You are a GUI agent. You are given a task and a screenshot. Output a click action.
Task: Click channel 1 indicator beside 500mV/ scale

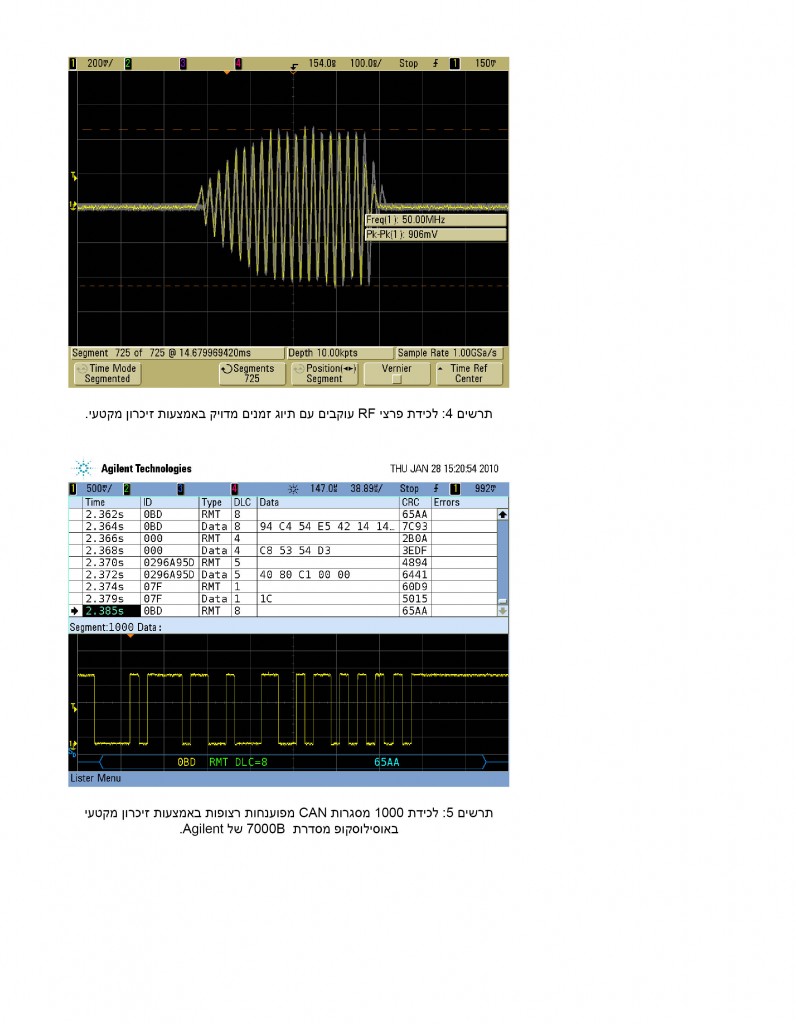click(73, 488)
